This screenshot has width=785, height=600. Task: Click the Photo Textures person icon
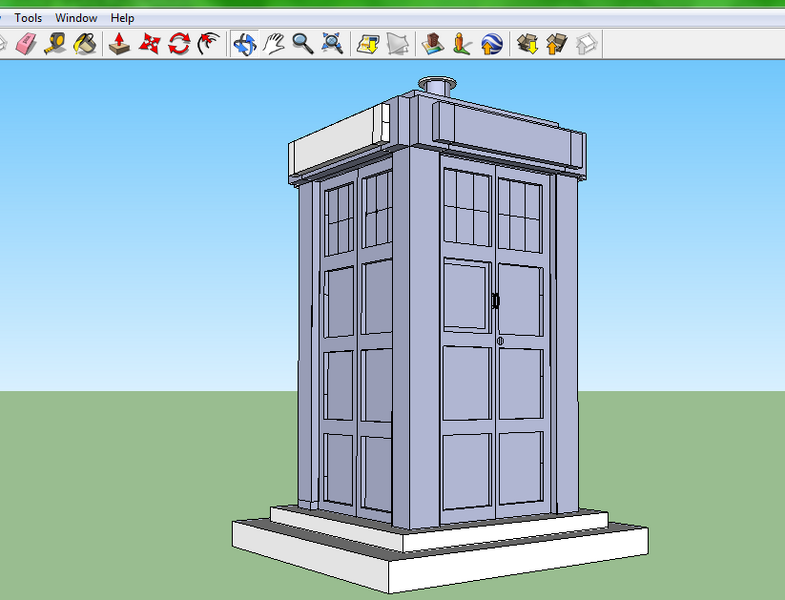(462, 44)
